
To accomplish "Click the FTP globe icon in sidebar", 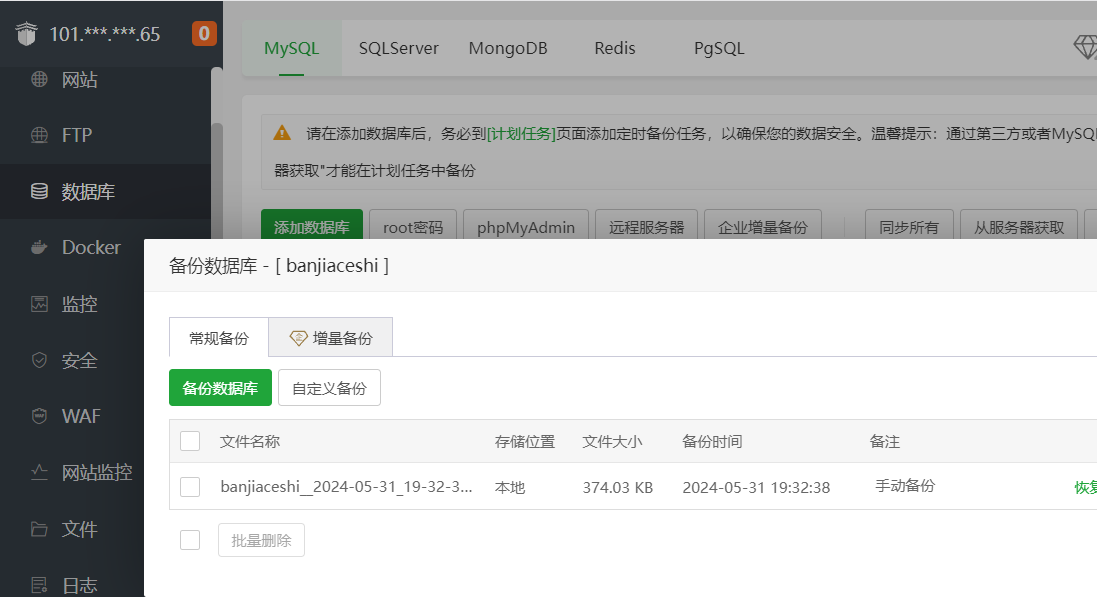I will (x=39, y=135).
